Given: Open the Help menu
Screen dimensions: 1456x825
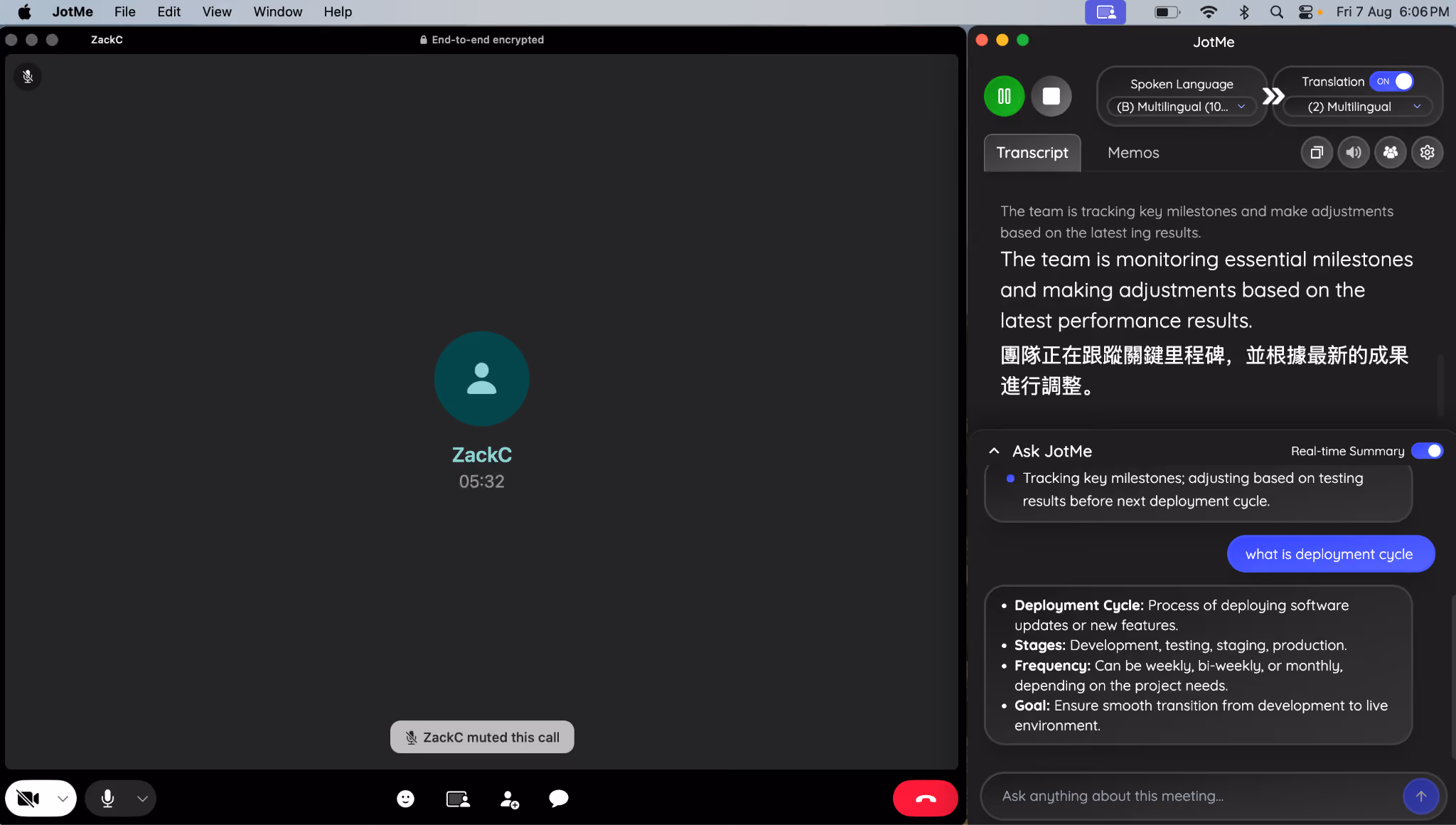Looking at the screenshot, I should (x=338, y=12).
